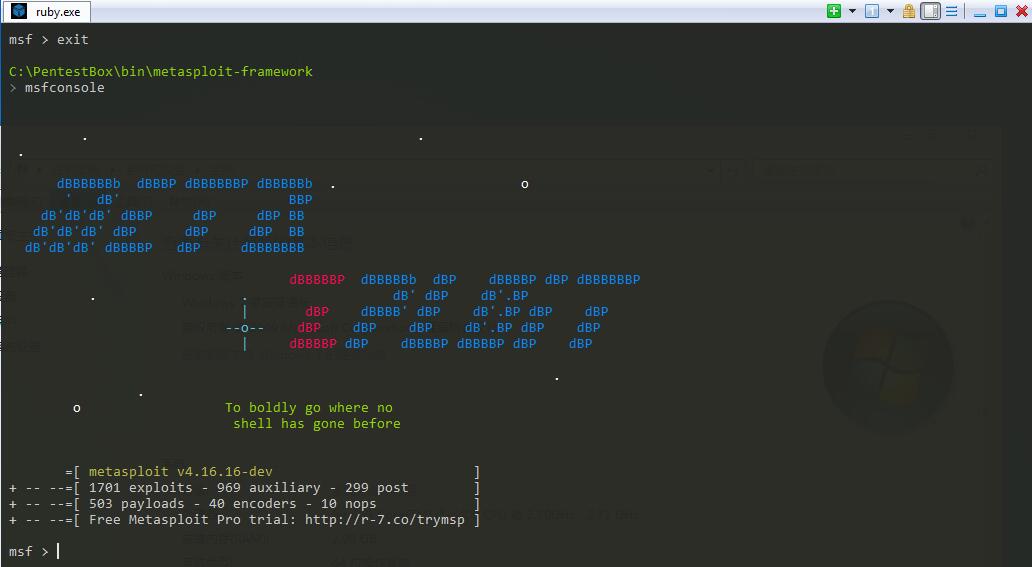Open a new console with green plus icon
Viewport: 1032px width, 567px height.
[x=834, y=11]
